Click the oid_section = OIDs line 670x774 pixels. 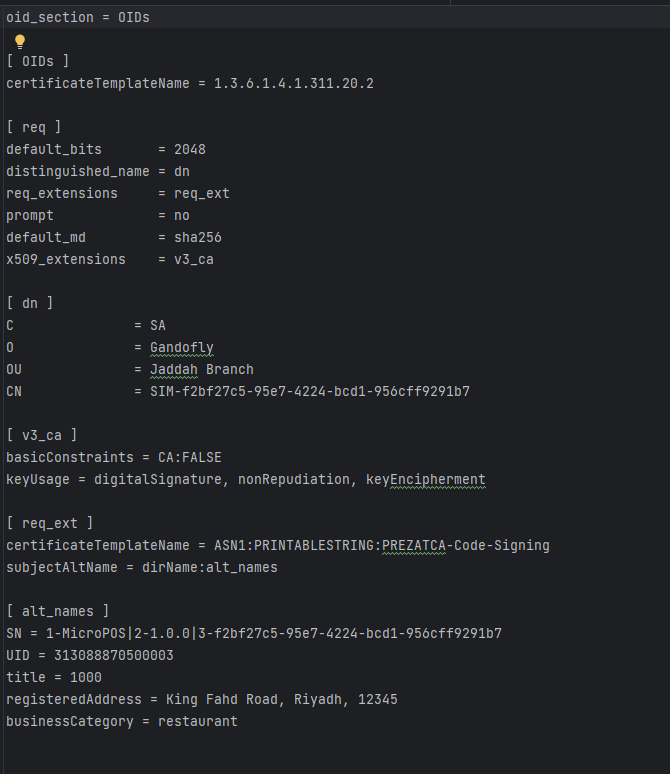(78, 18)
